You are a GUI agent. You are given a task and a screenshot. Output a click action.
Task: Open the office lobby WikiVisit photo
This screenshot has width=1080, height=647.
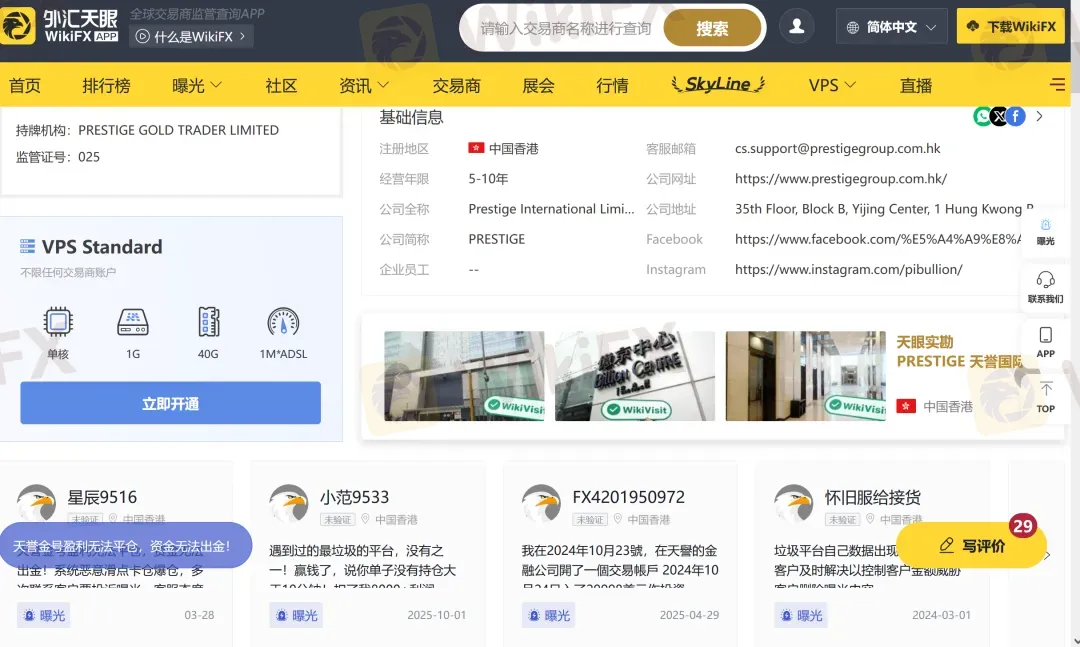coord(806,376)
